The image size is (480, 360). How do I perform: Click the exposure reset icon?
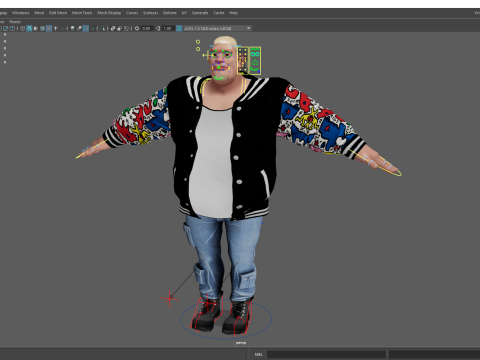click(137, 28)
